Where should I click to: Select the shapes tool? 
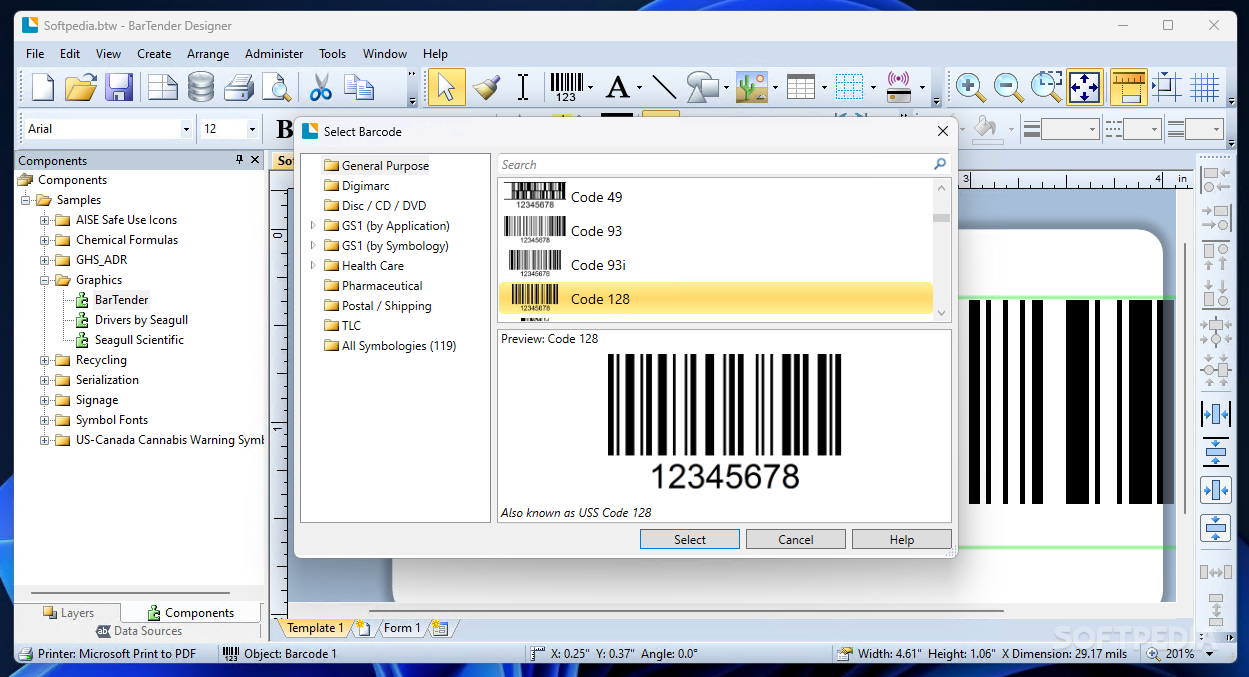[x=704, y=88]
